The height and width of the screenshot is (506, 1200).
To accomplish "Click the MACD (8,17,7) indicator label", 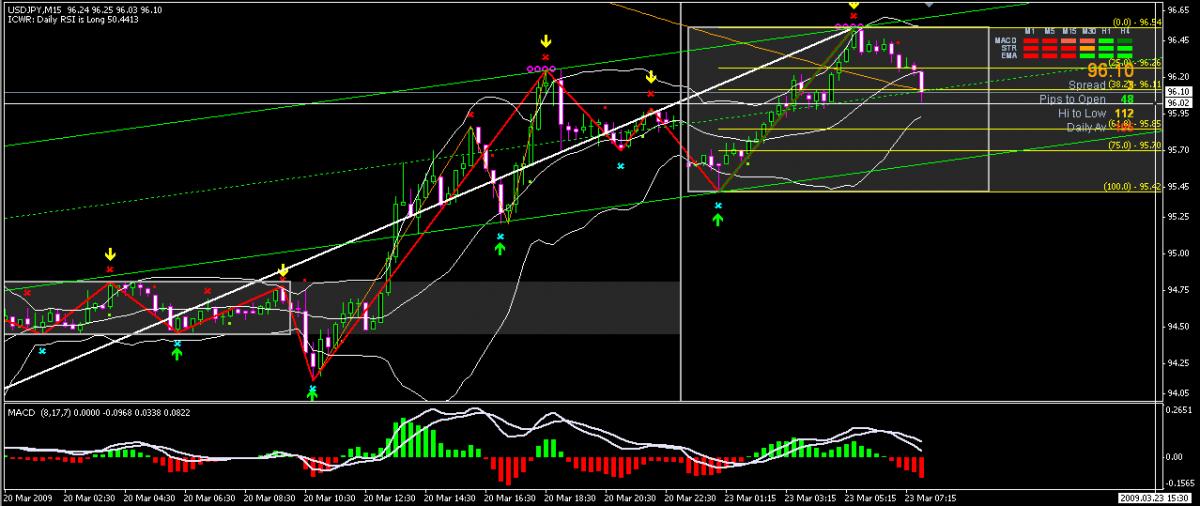I will (38, 411).
